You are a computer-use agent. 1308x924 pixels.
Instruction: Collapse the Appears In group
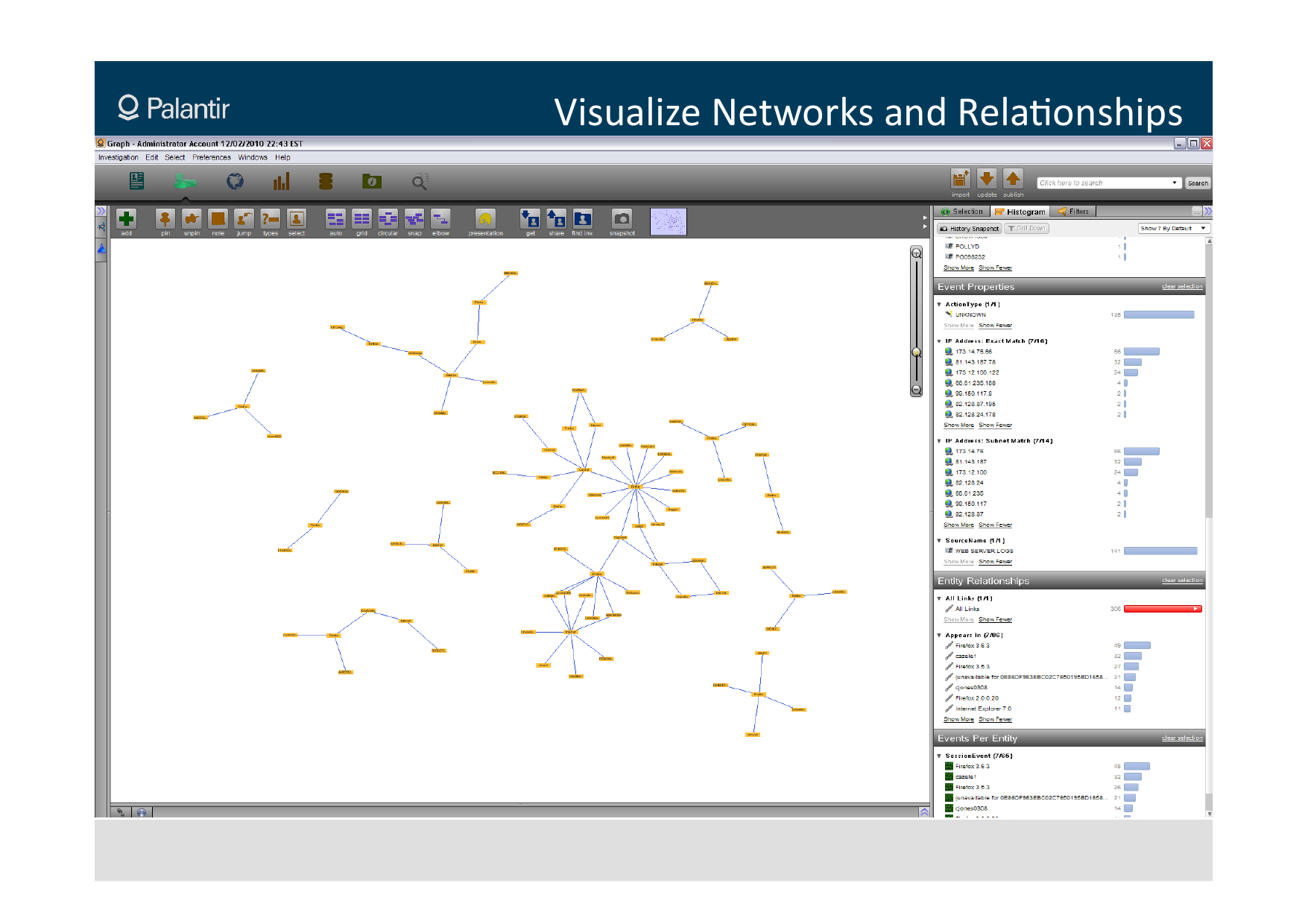[939, 636]
